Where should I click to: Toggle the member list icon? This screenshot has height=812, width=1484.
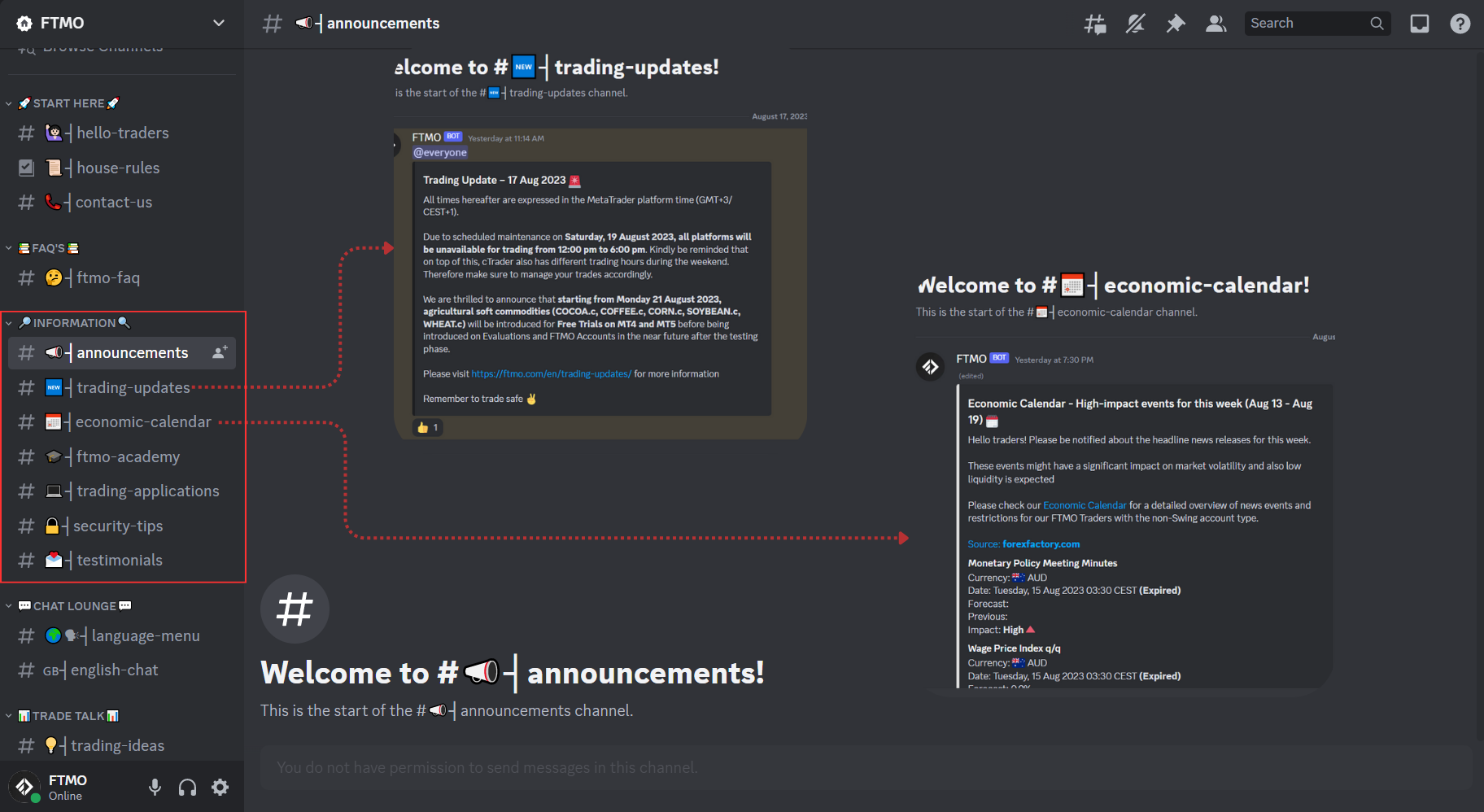[x=1216, y=24]
